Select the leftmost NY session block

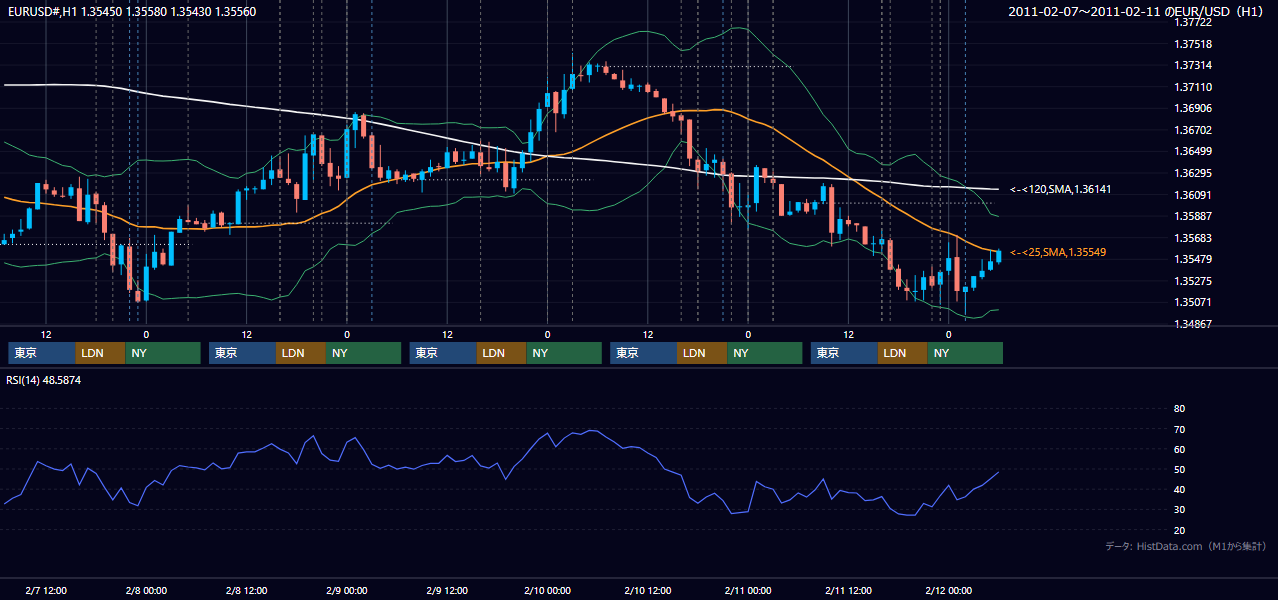coord(163,353)
